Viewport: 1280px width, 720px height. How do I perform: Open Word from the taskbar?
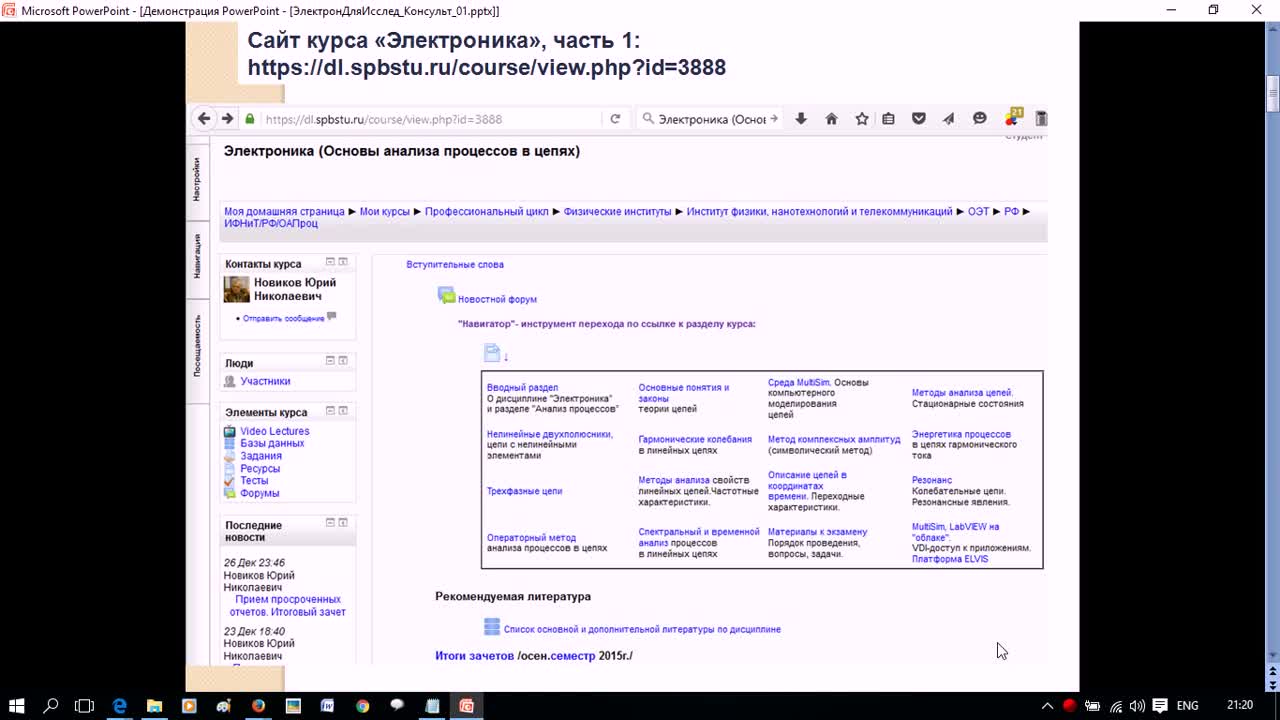327,705
